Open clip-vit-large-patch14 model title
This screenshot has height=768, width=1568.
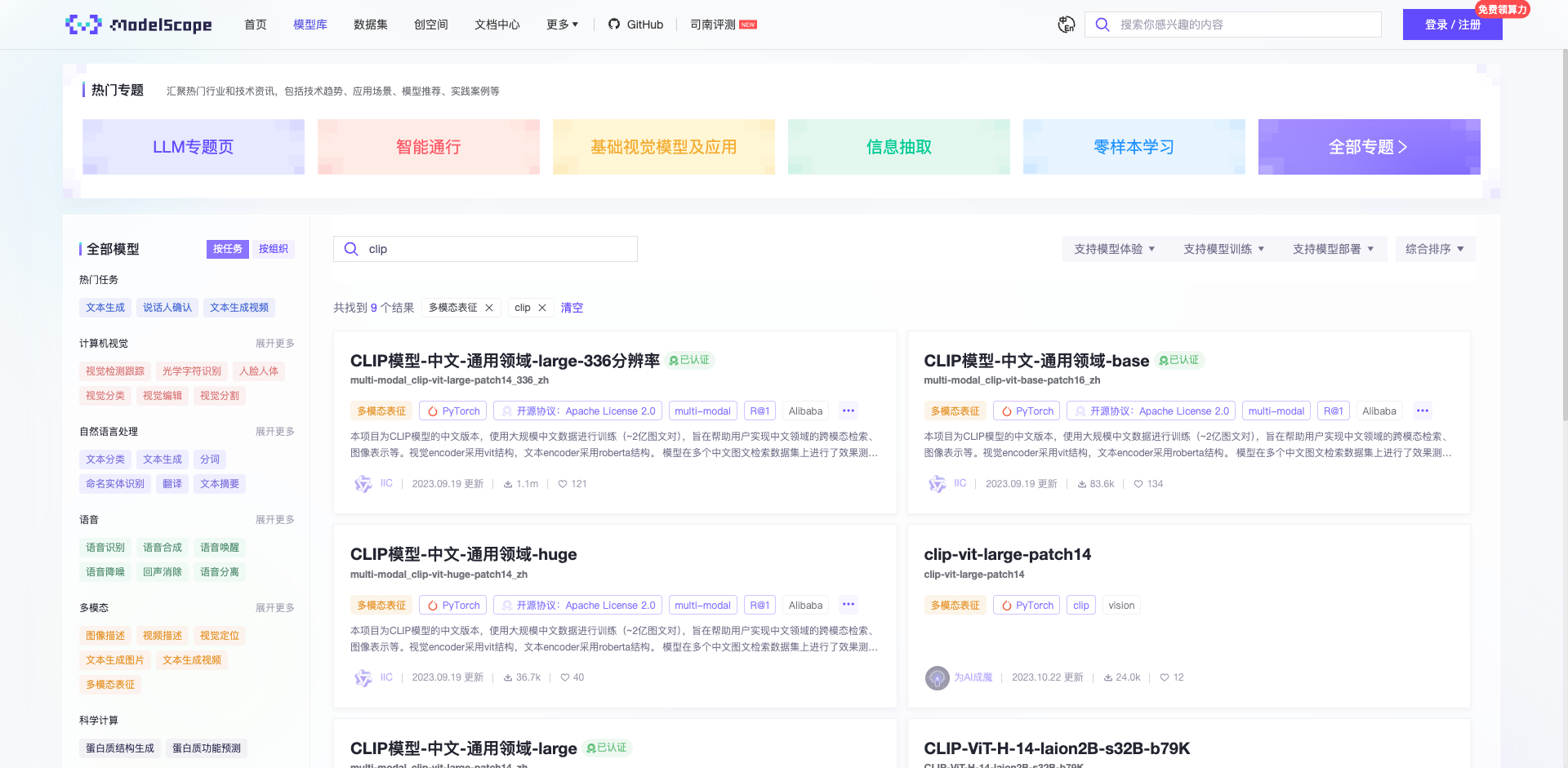(1007, 554)
